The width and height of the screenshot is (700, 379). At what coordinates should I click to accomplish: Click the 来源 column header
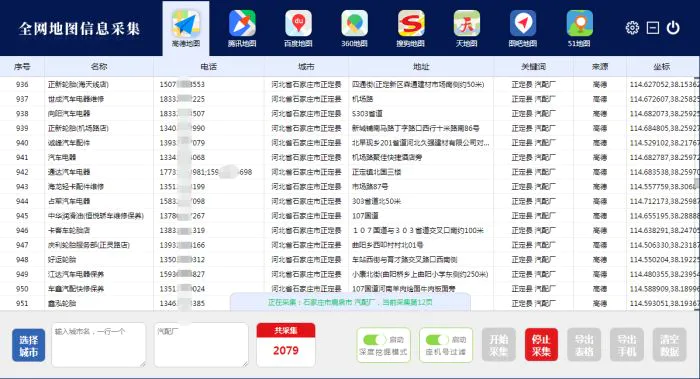(x=600, y=67)
